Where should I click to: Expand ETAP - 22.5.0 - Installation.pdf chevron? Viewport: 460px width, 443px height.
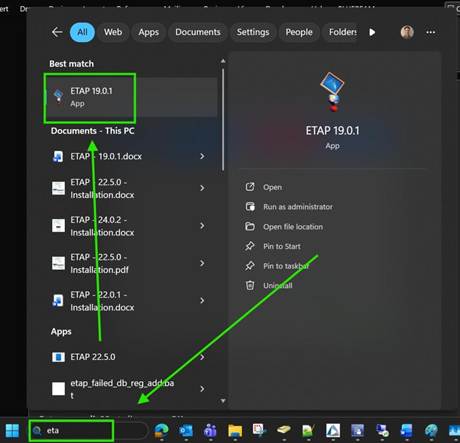tap(202, 263)
